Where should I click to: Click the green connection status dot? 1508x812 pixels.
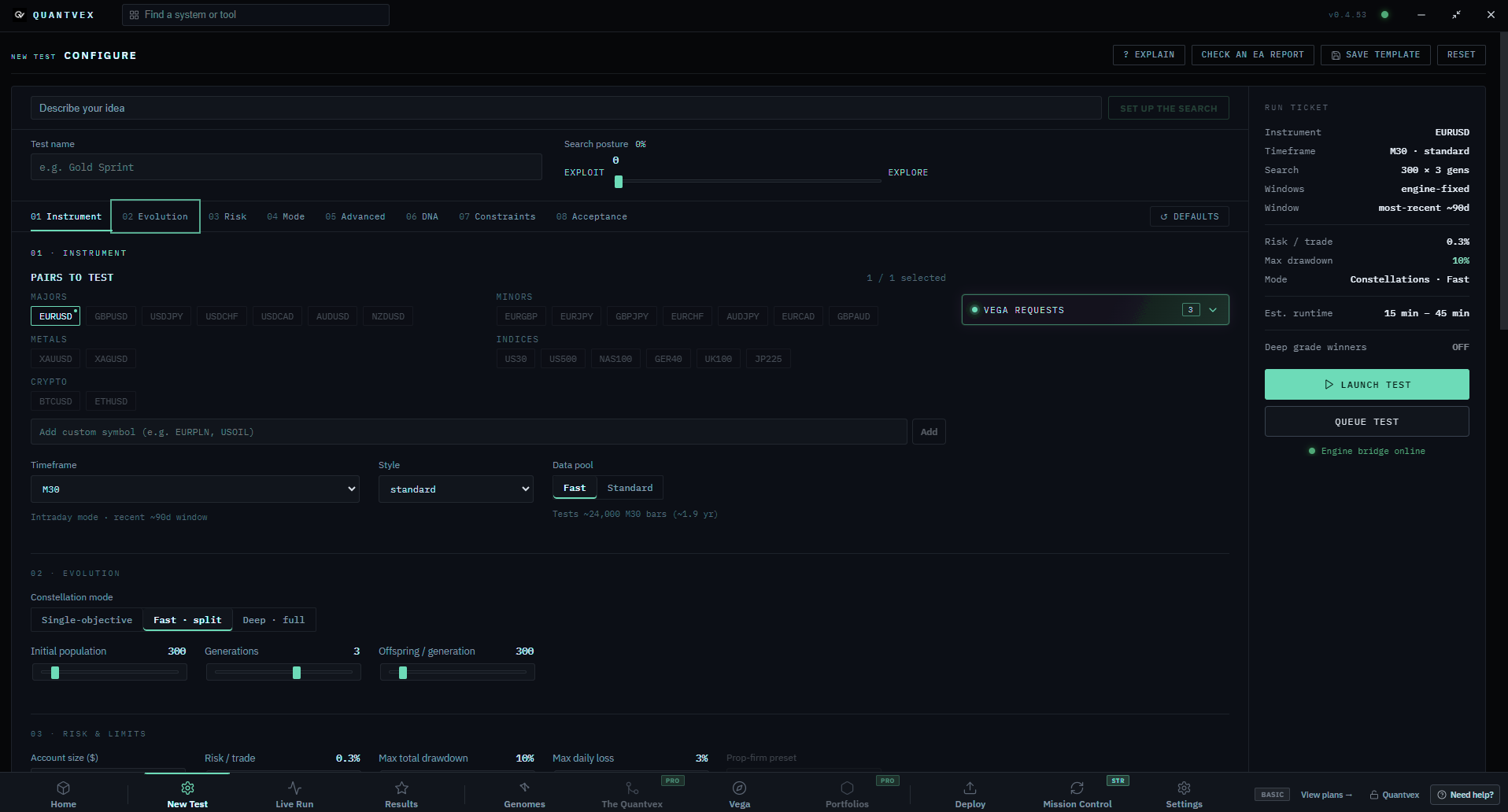tap(1384, 14)
